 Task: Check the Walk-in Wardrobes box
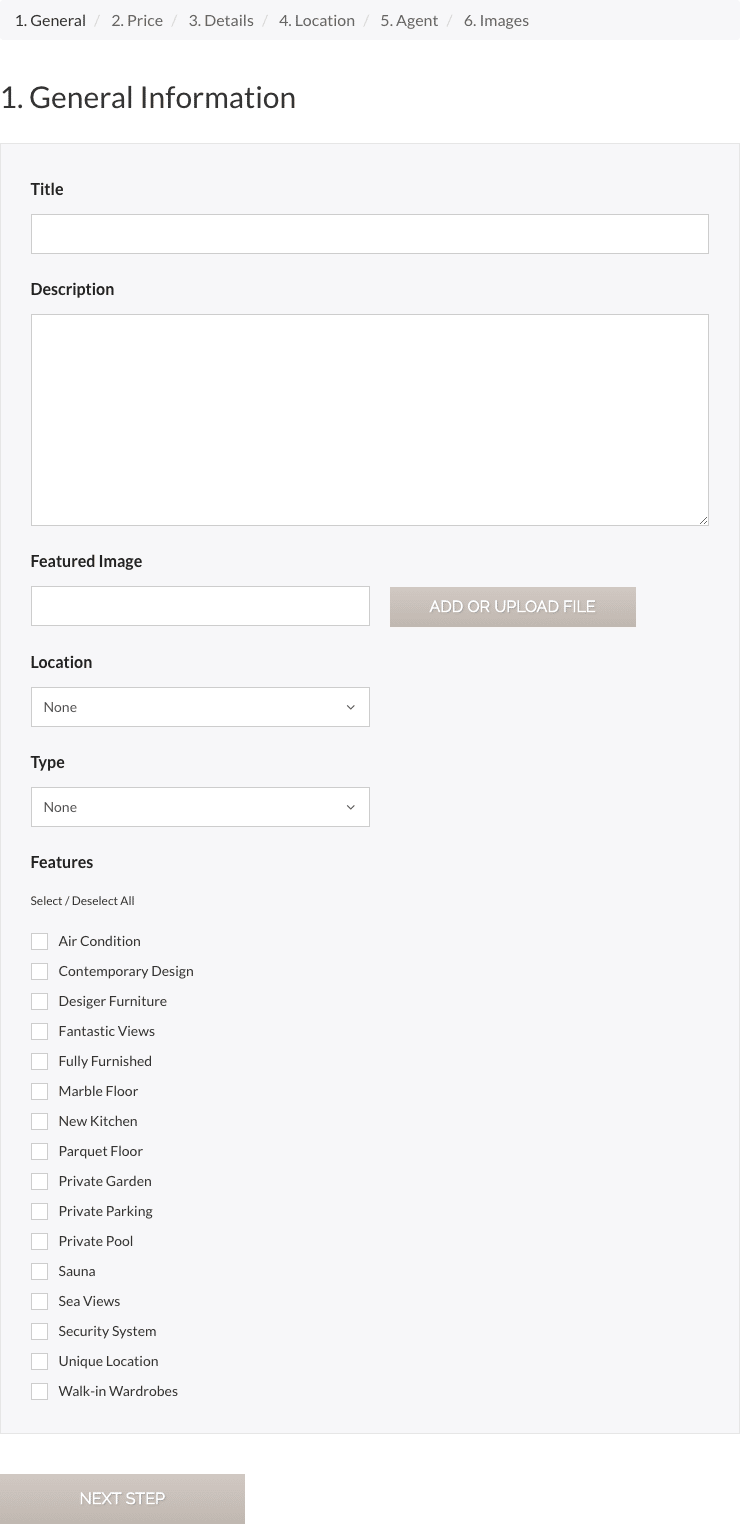(39, 1391)
